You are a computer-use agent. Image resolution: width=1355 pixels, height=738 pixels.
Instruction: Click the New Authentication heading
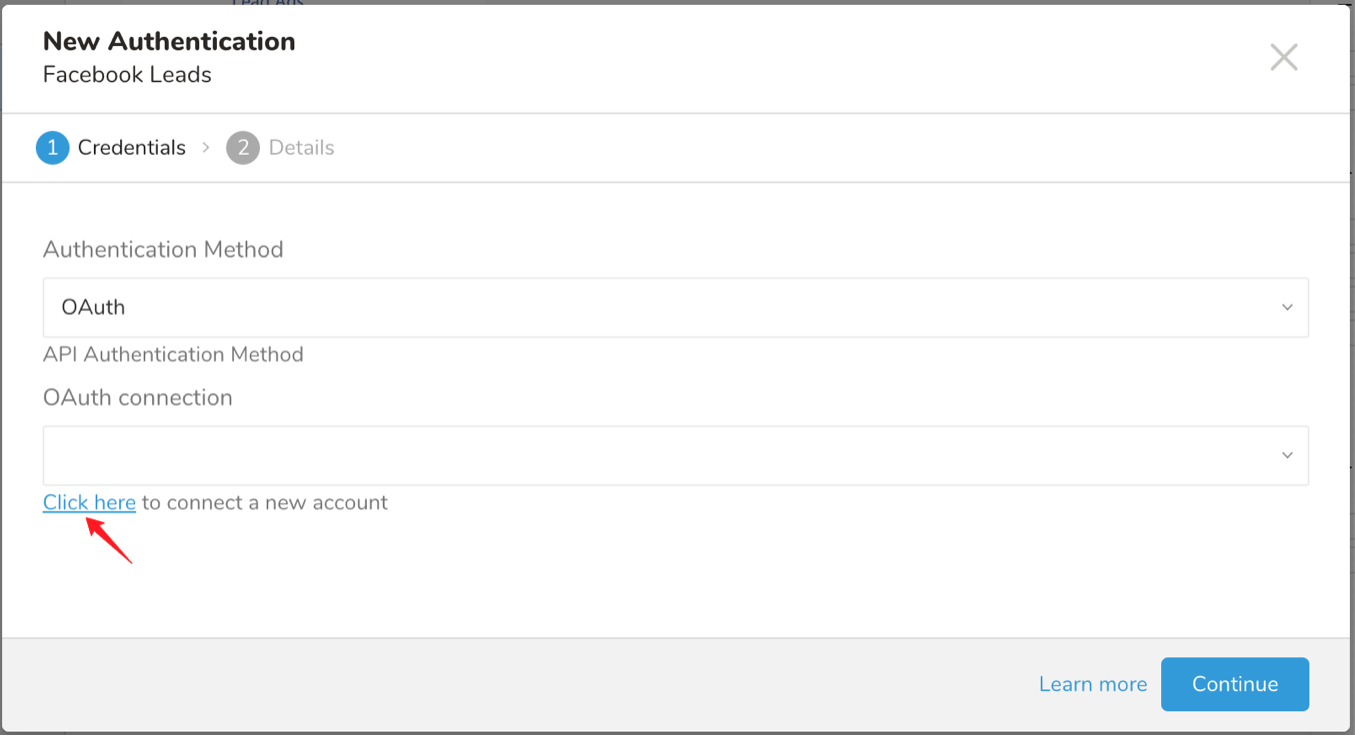click(x=169, y=42)
